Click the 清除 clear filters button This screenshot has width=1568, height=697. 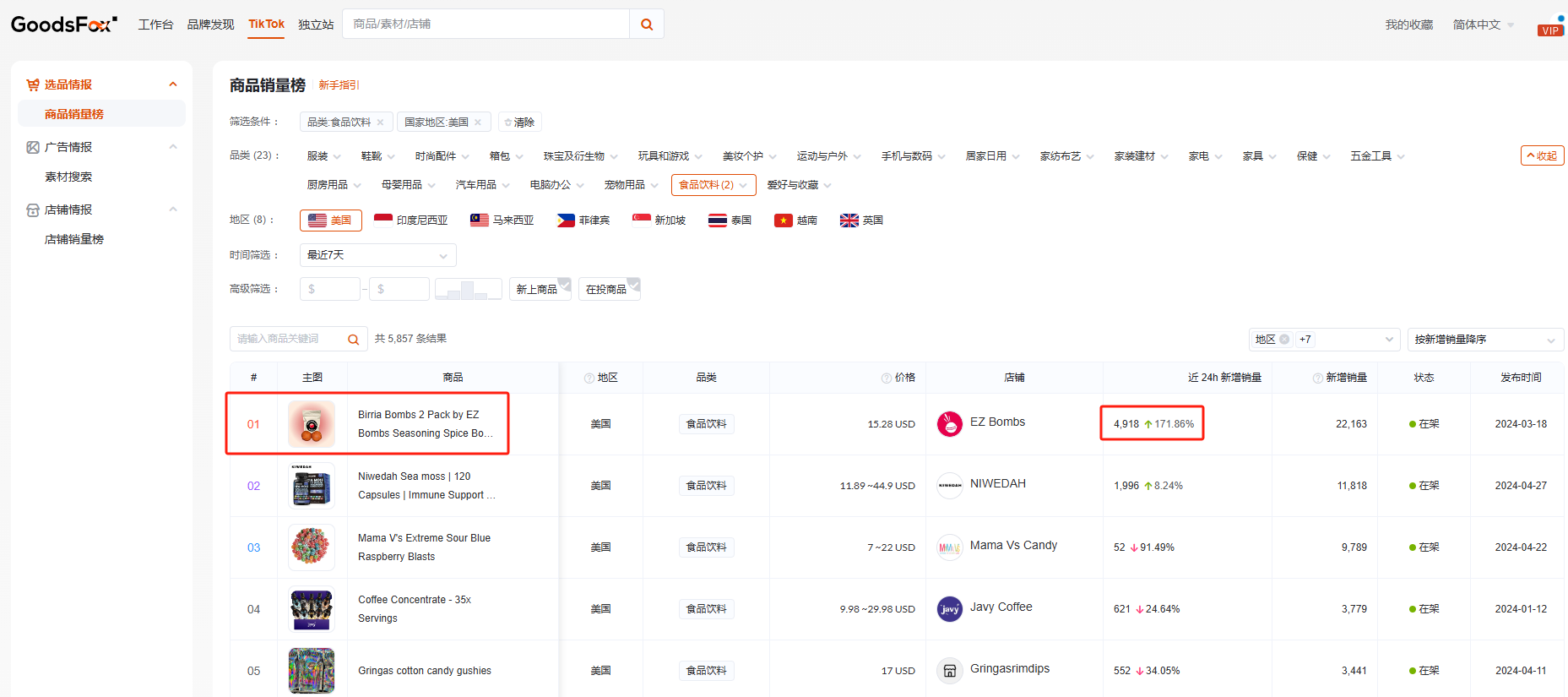click(x=520, y=123)
